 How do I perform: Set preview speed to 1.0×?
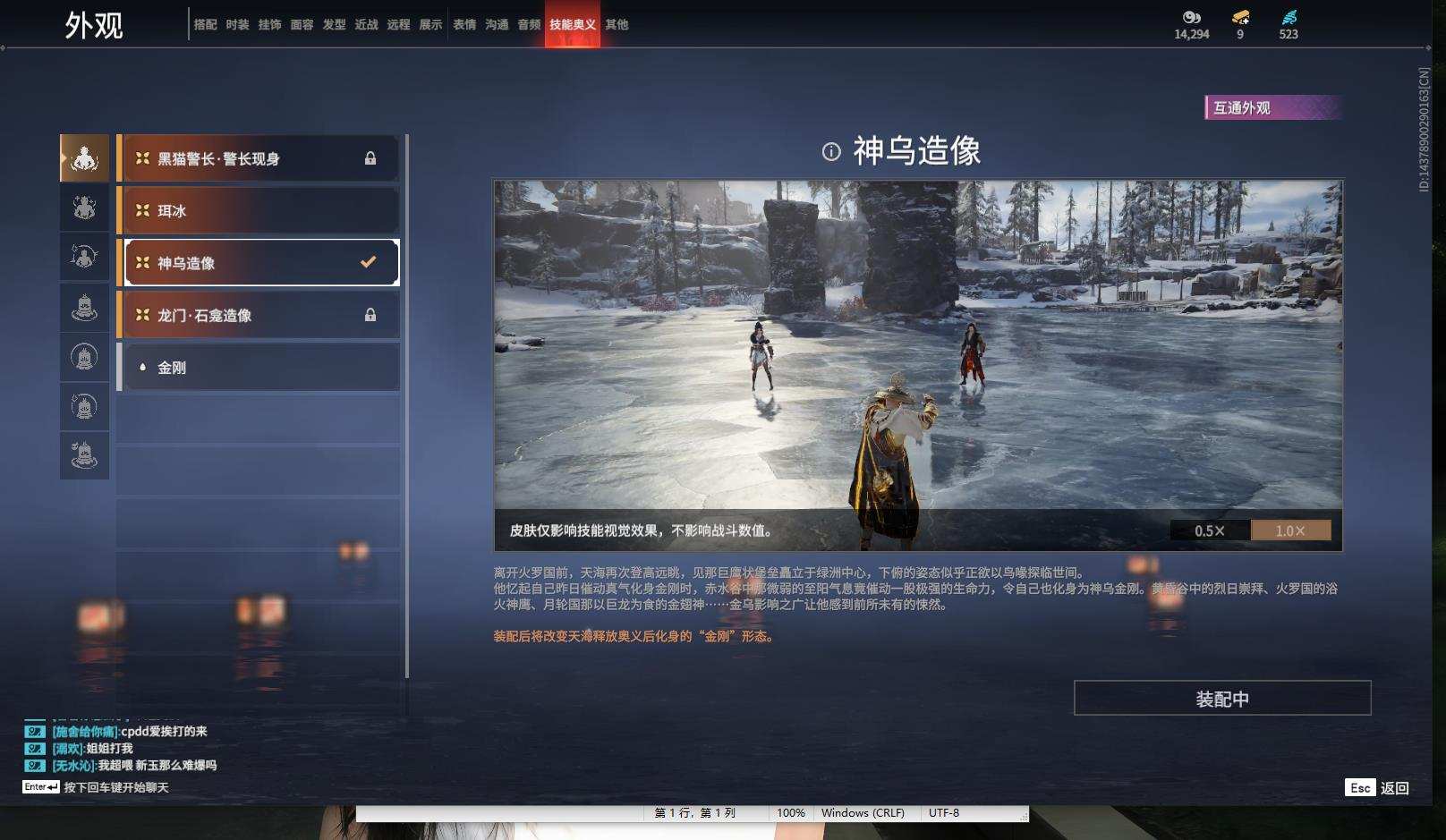pos(1290,530)
